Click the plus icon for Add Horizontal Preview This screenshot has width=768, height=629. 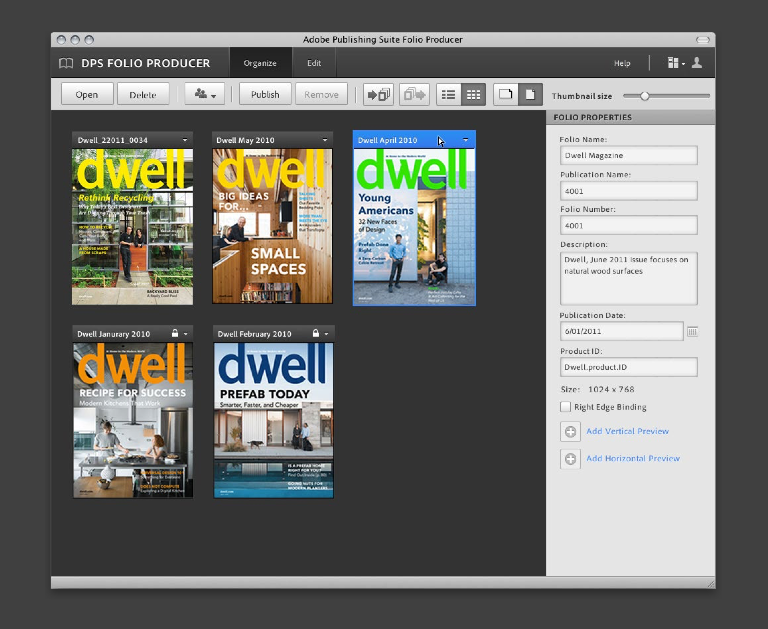tap(570, 459)
